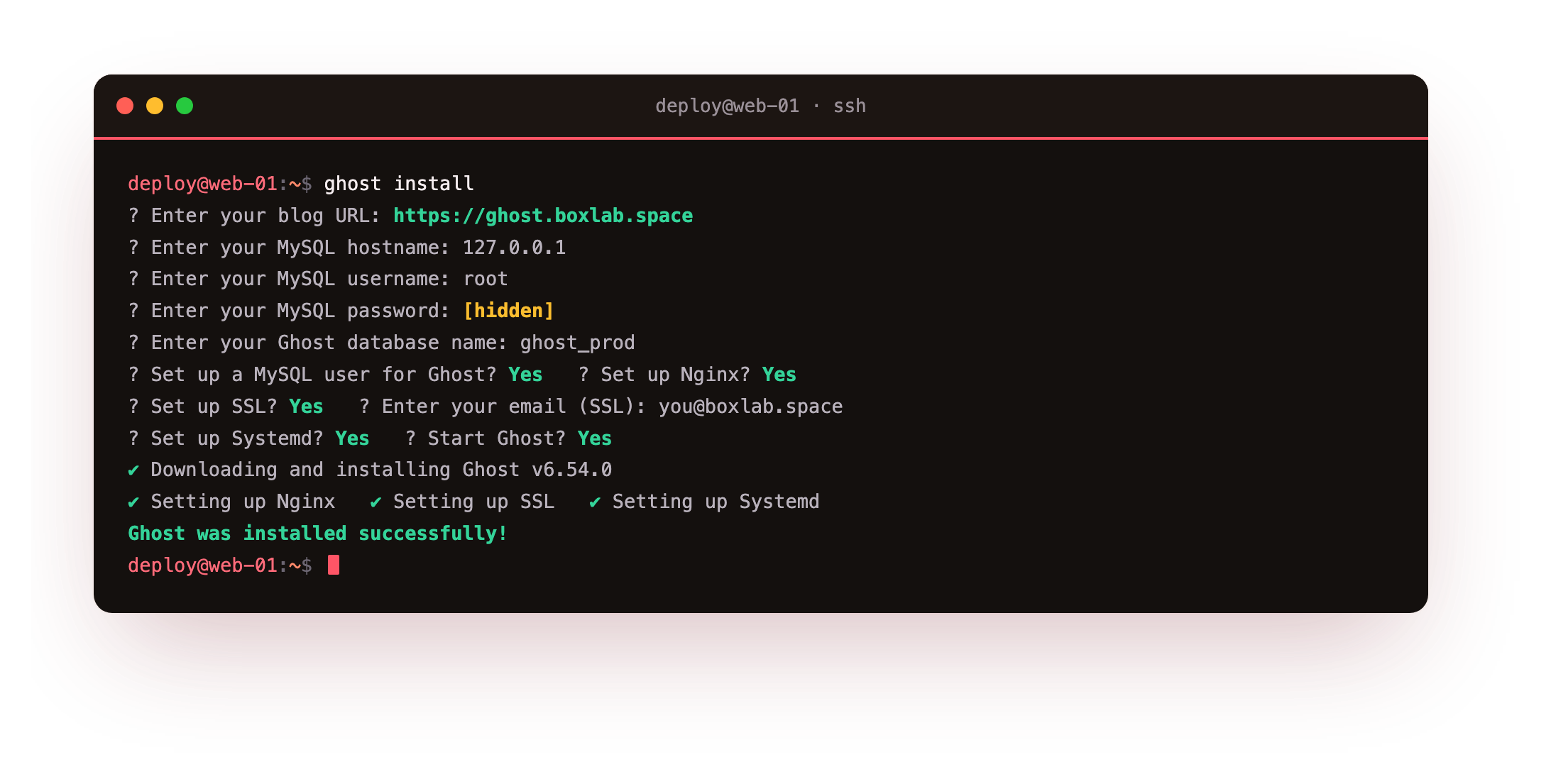Click 'Yes' after 'Set up Systemd?'
The width and height of the screenshot is (1551, 784).
(x=352, y=438)
